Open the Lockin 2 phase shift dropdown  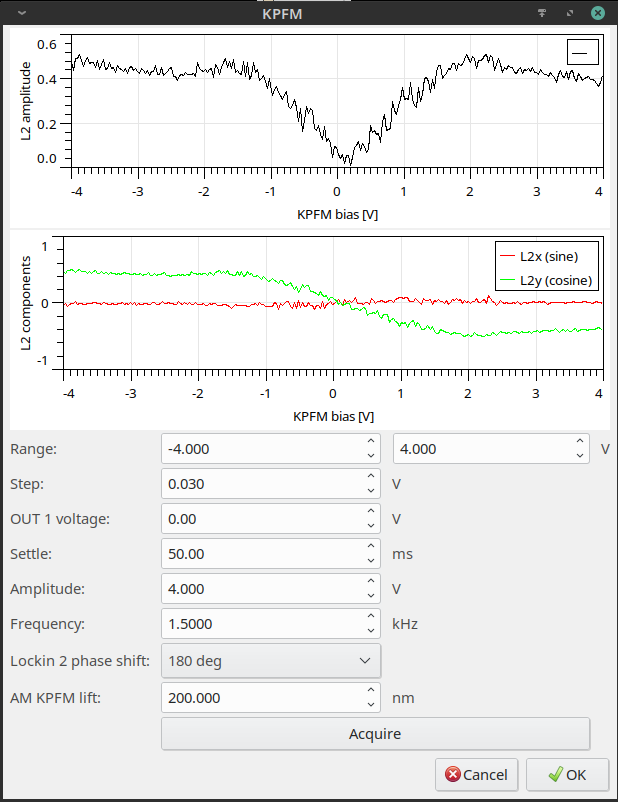(271, 660)
